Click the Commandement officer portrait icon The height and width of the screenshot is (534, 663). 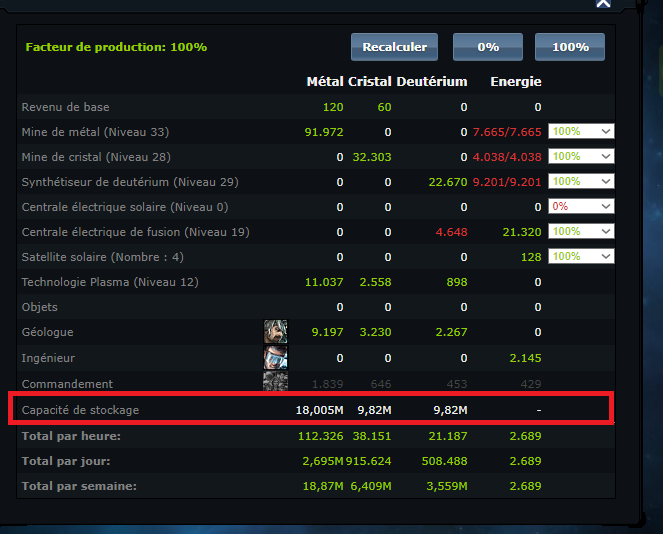point(275,381)
